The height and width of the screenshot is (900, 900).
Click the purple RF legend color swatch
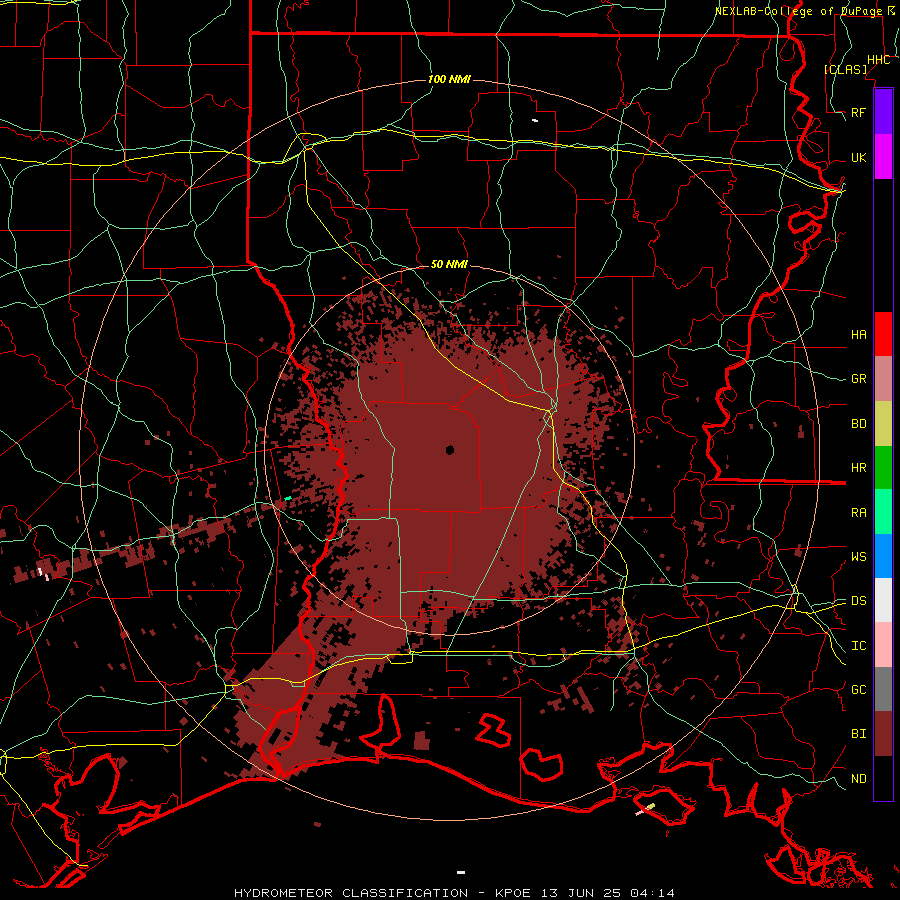click(x=883, y=112)
